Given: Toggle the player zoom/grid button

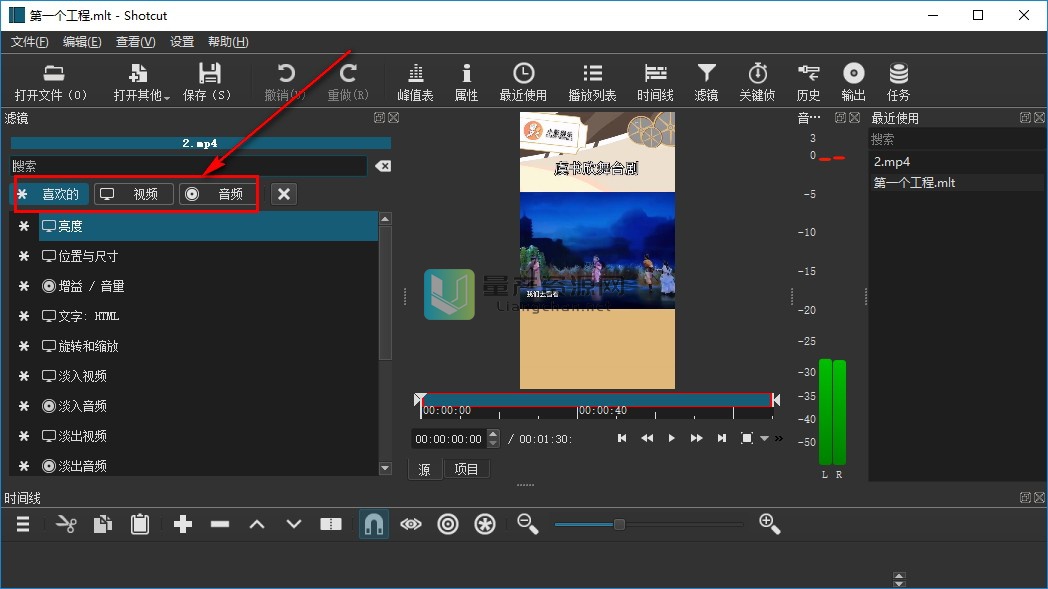Looking at the screenshot, I should point(747,438).
